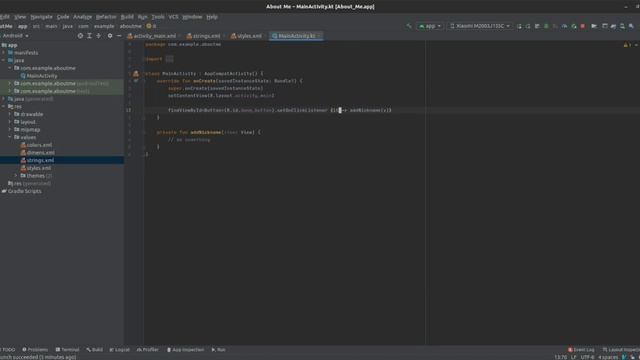Open the app run configuration dropdown
The height and width of the screenshot is (360, 640).
(x=430, y=26)
